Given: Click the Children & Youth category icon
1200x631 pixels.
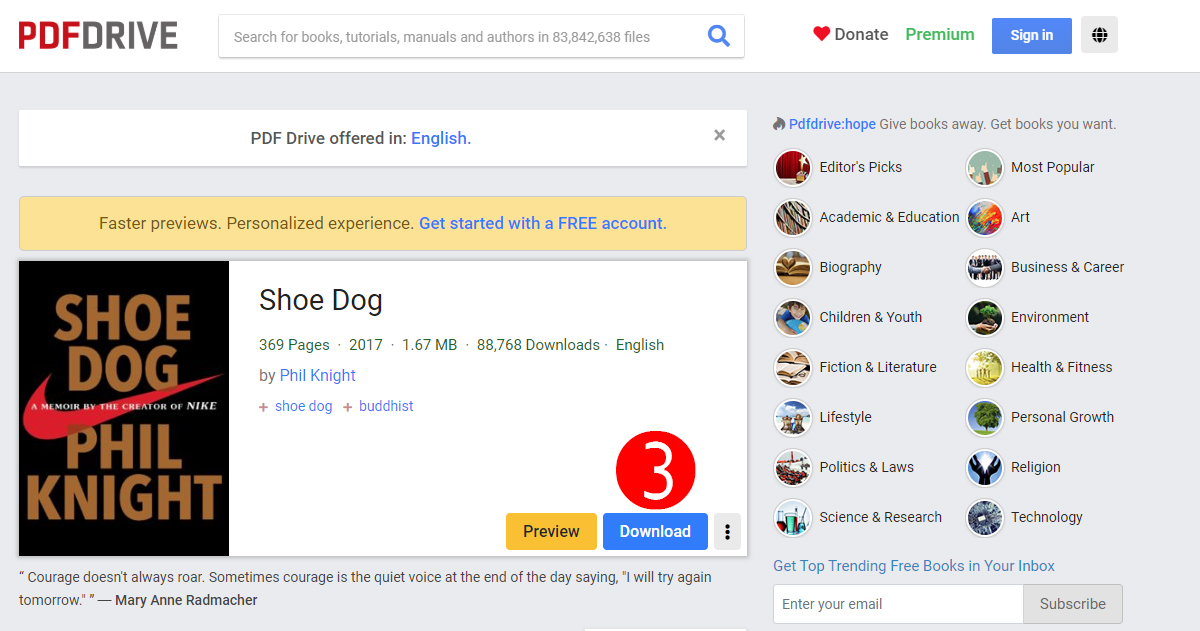Looking at the screenshot, I should tap(793, 317).
